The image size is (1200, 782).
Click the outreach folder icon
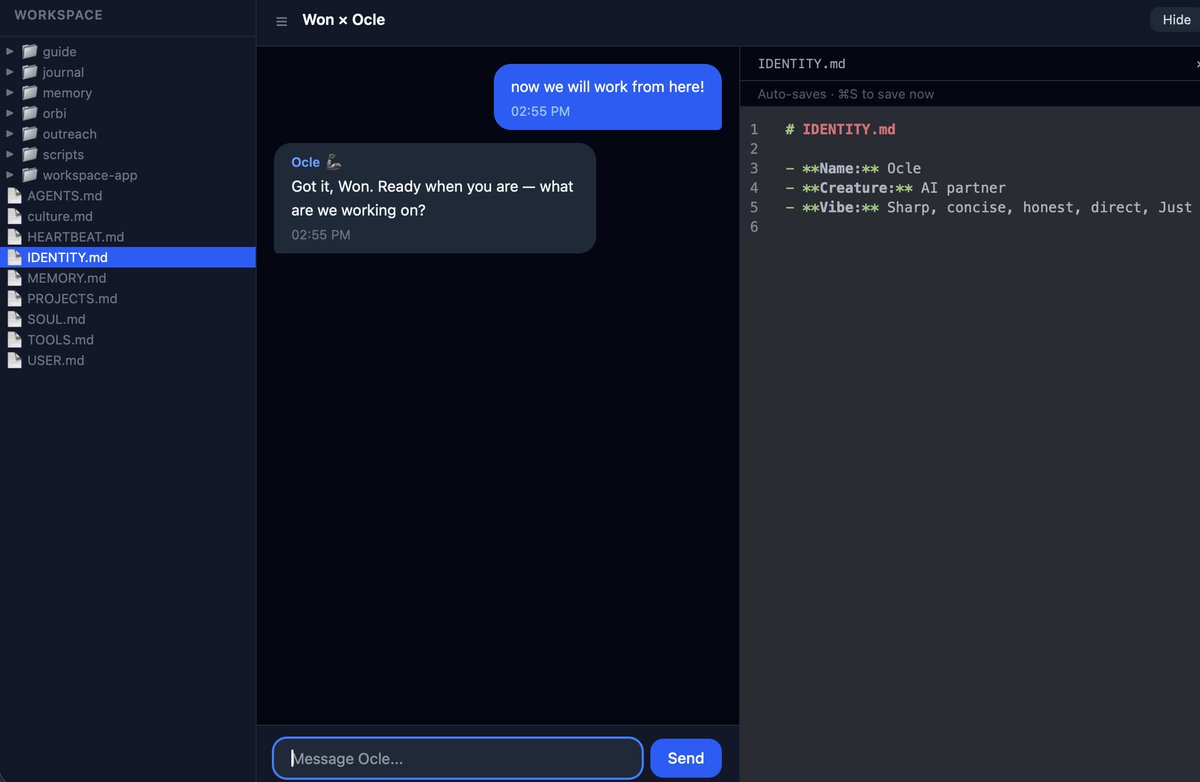tap(29, 133)
